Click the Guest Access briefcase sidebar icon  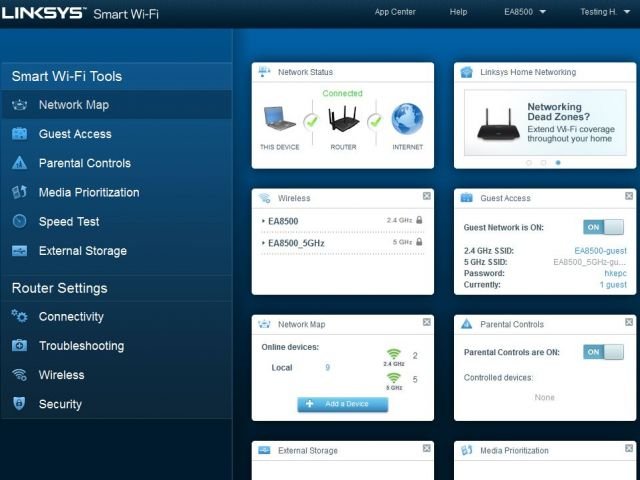tap(19, 134)
